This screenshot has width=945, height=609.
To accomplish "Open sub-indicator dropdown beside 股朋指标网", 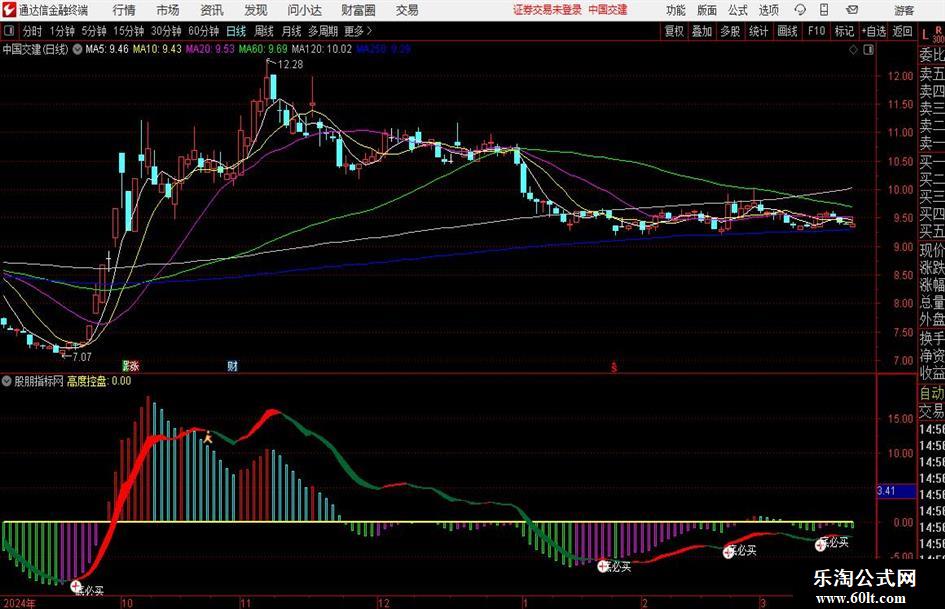I will pyautogui.click(x=7, y=381).
